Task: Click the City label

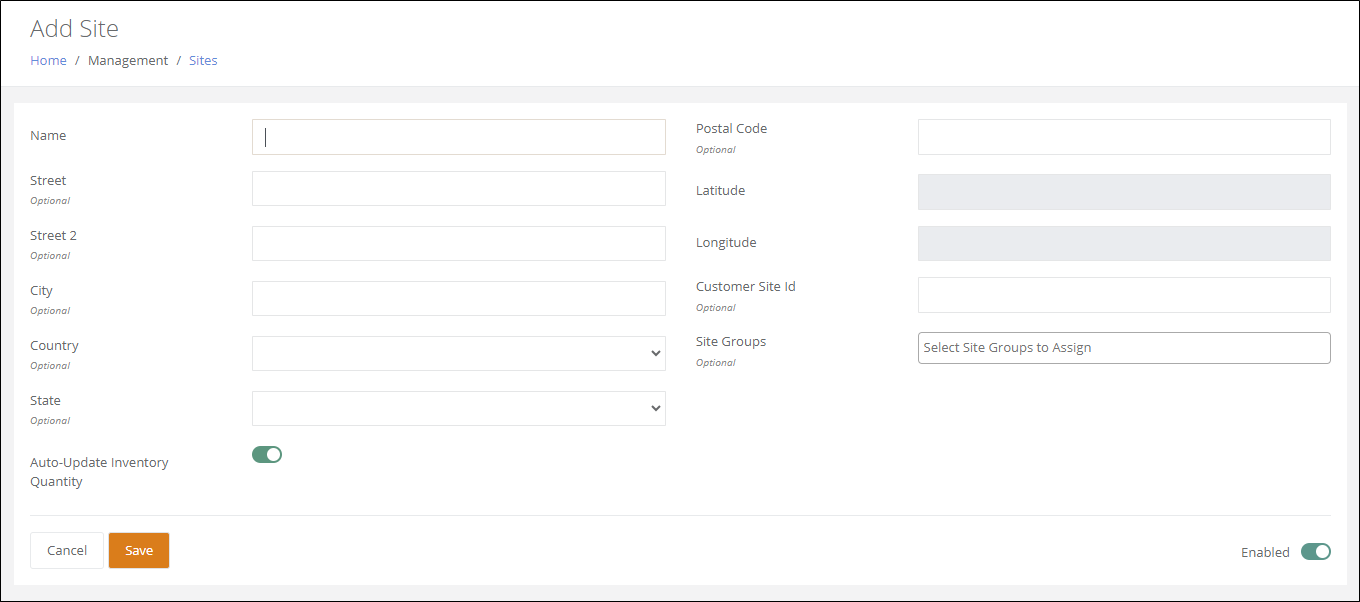Action: click(x=41, y=290)
